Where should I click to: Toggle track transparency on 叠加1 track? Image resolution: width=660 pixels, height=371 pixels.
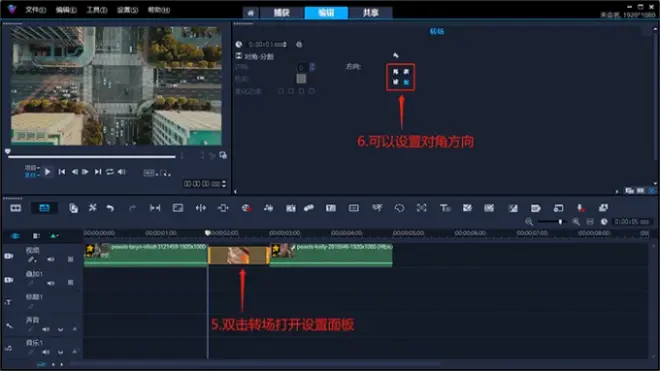pyautogui.click(x=71, y=283)
